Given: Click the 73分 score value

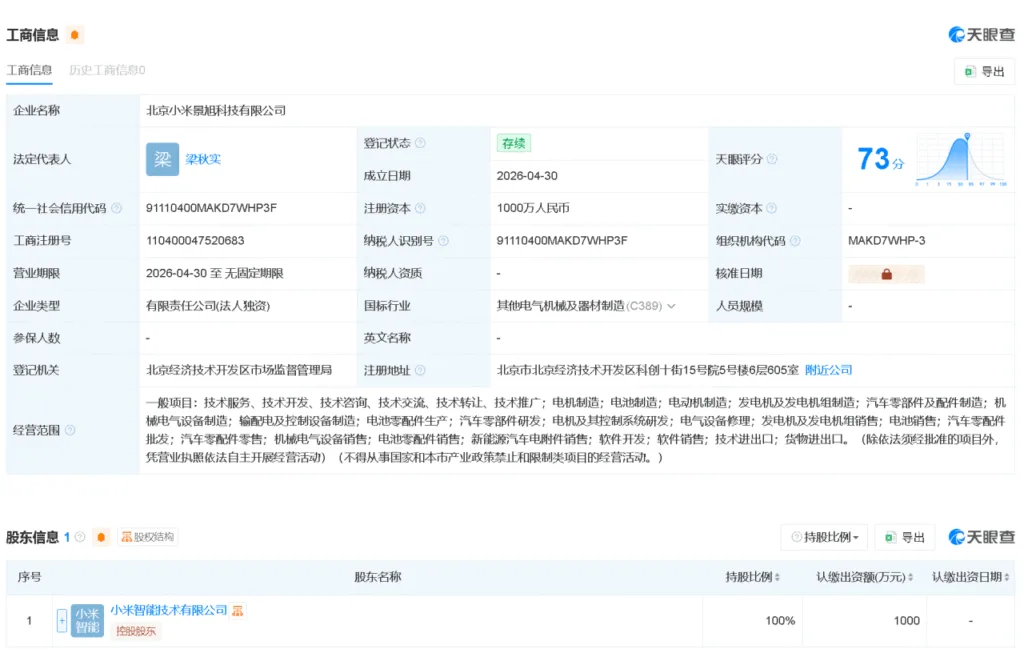Looking at the screenshot, I should click(x=880, y=159).
